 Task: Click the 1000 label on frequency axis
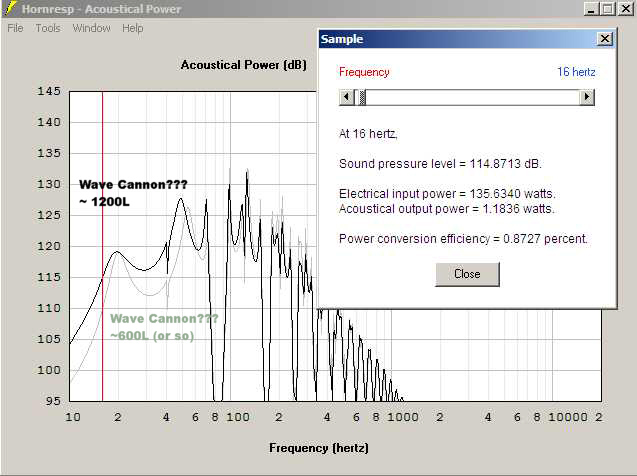(x=403, y=417)
